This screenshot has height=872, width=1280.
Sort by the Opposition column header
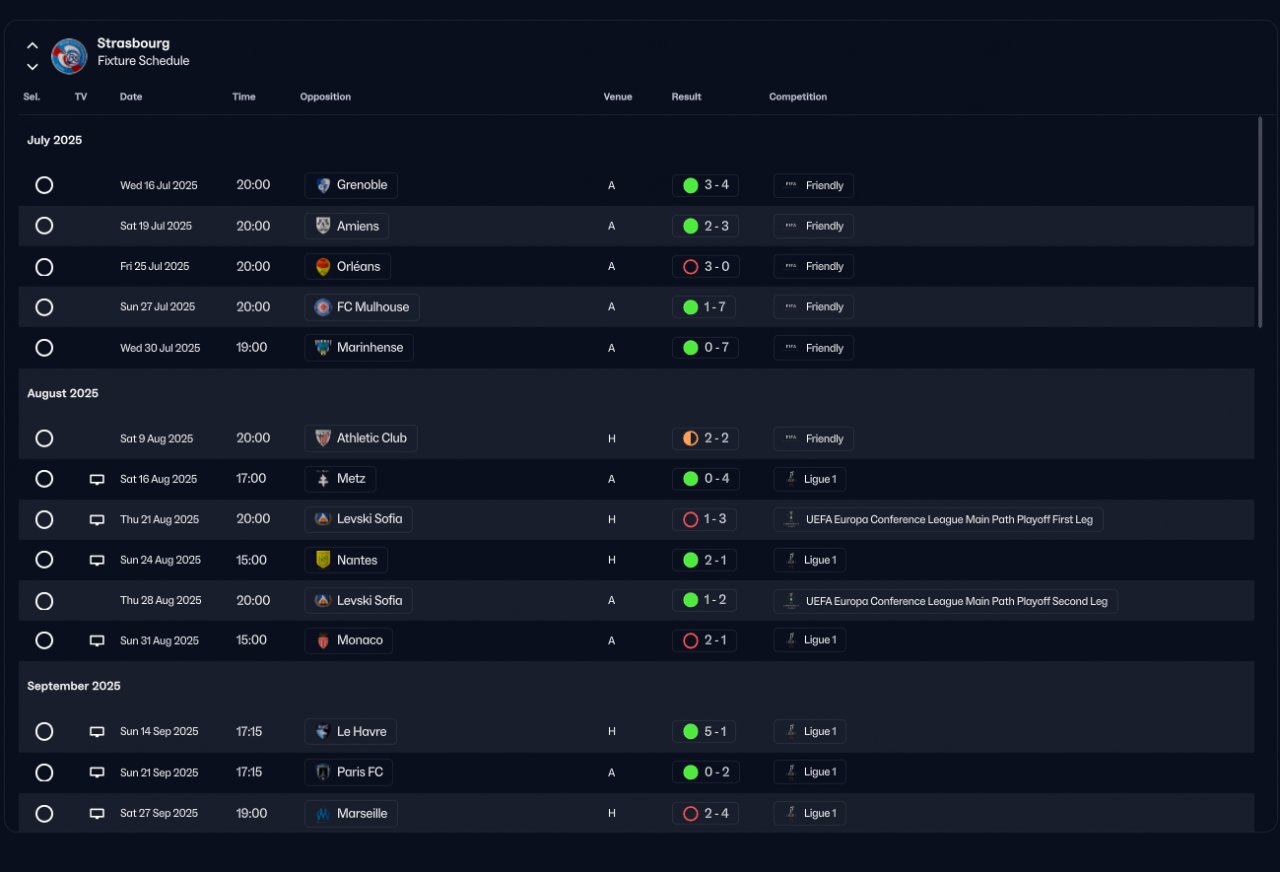point(325,97)
